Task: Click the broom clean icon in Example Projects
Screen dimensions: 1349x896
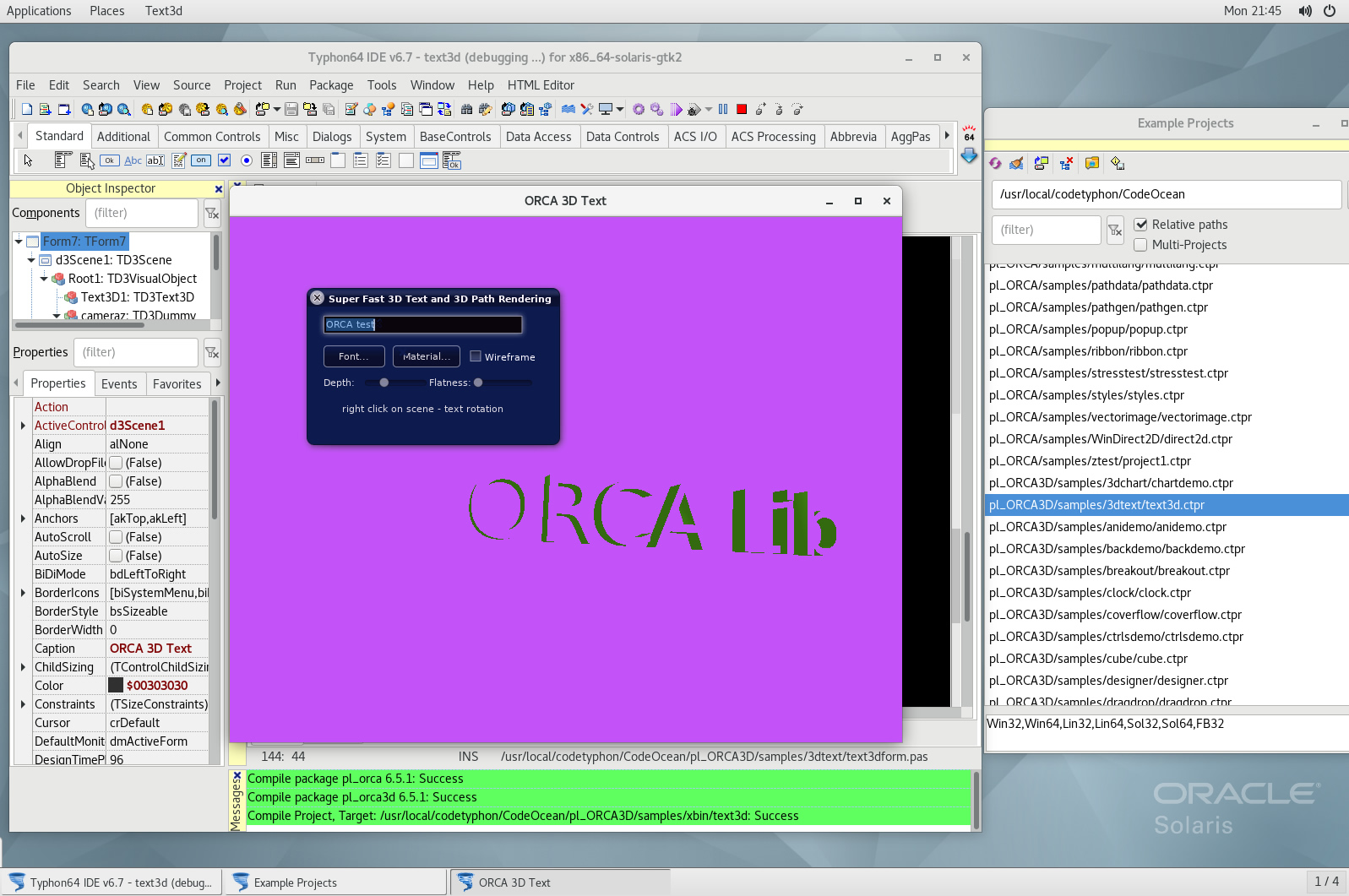Action: pos(1016,163)
